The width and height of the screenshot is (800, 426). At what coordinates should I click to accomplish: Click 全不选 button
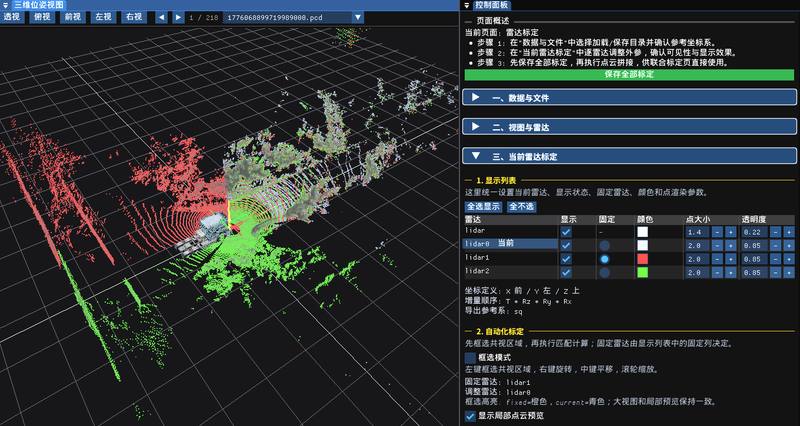tap(521, 207)
